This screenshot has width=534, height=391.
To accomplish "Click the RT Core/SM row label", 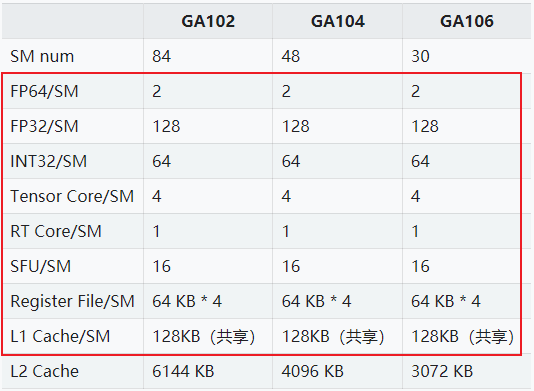I will [x=56, y=232].
